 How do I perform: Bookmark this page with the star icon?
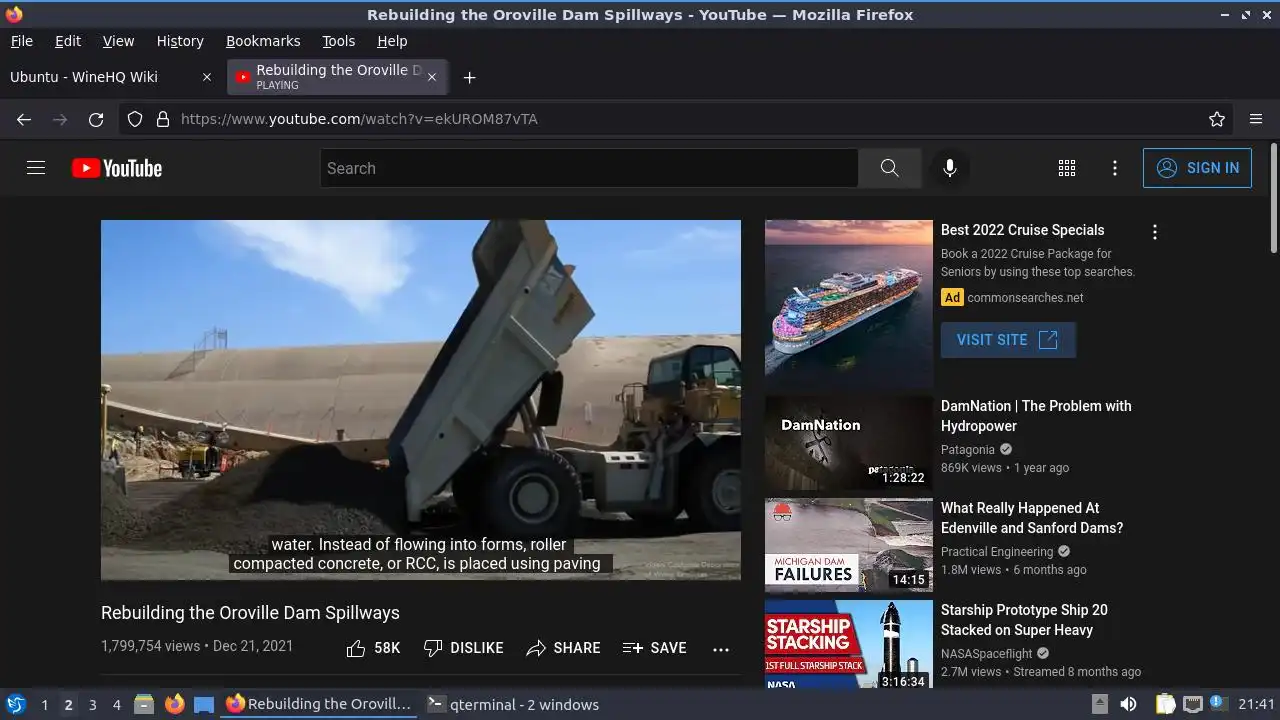pos(1217,119)
